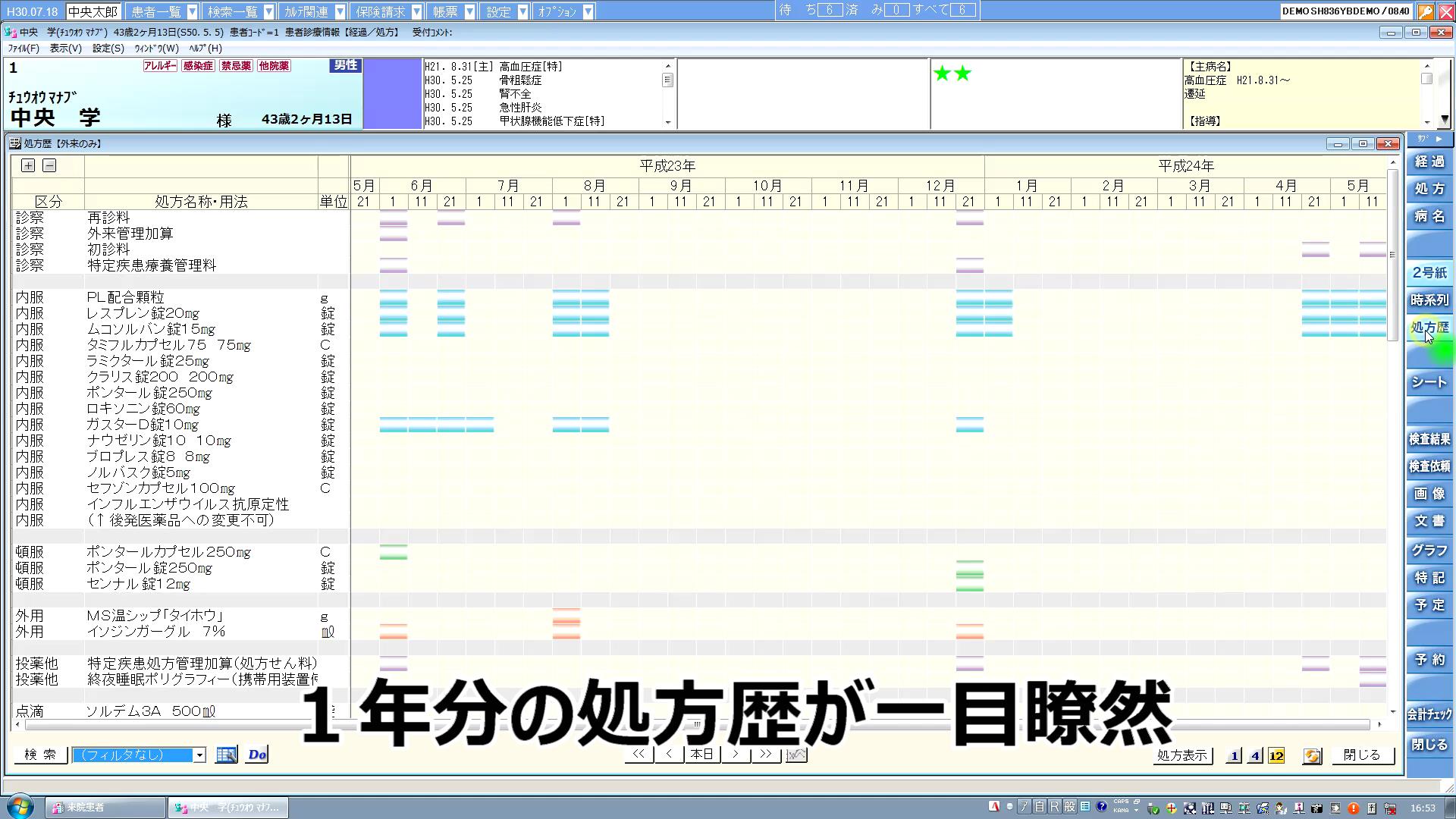Screen dimensions: 1456x819
Task: Click the 来院患者 taskbar item
Action: pos(105,808)
